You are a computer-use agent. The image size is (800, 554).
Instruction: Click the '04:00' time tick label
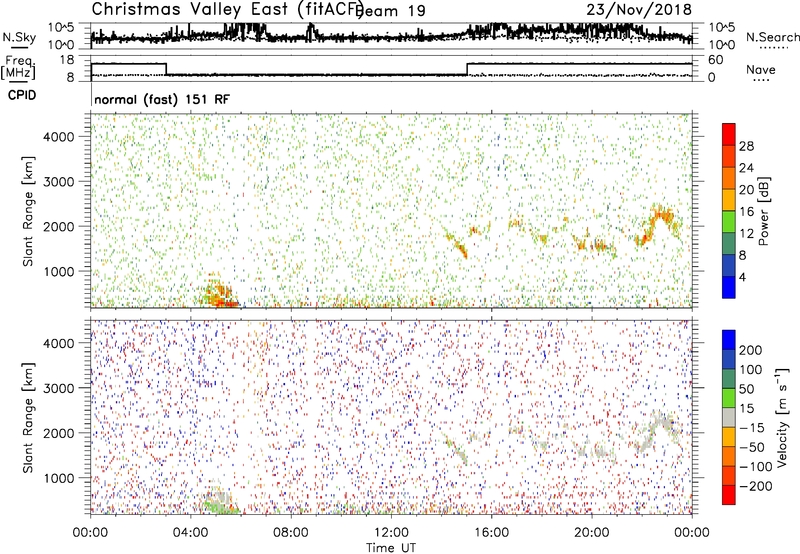[191, 533]
